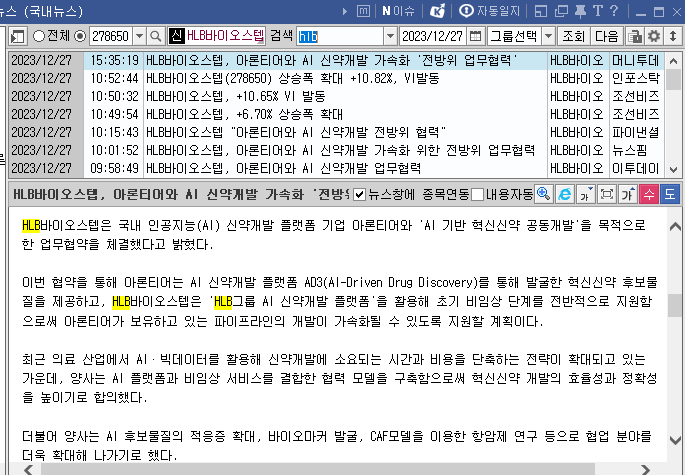The height and width of the screenshot is (475, 685).
Task: Click the duplicate window icon
Action: click(x=561, y=11)
